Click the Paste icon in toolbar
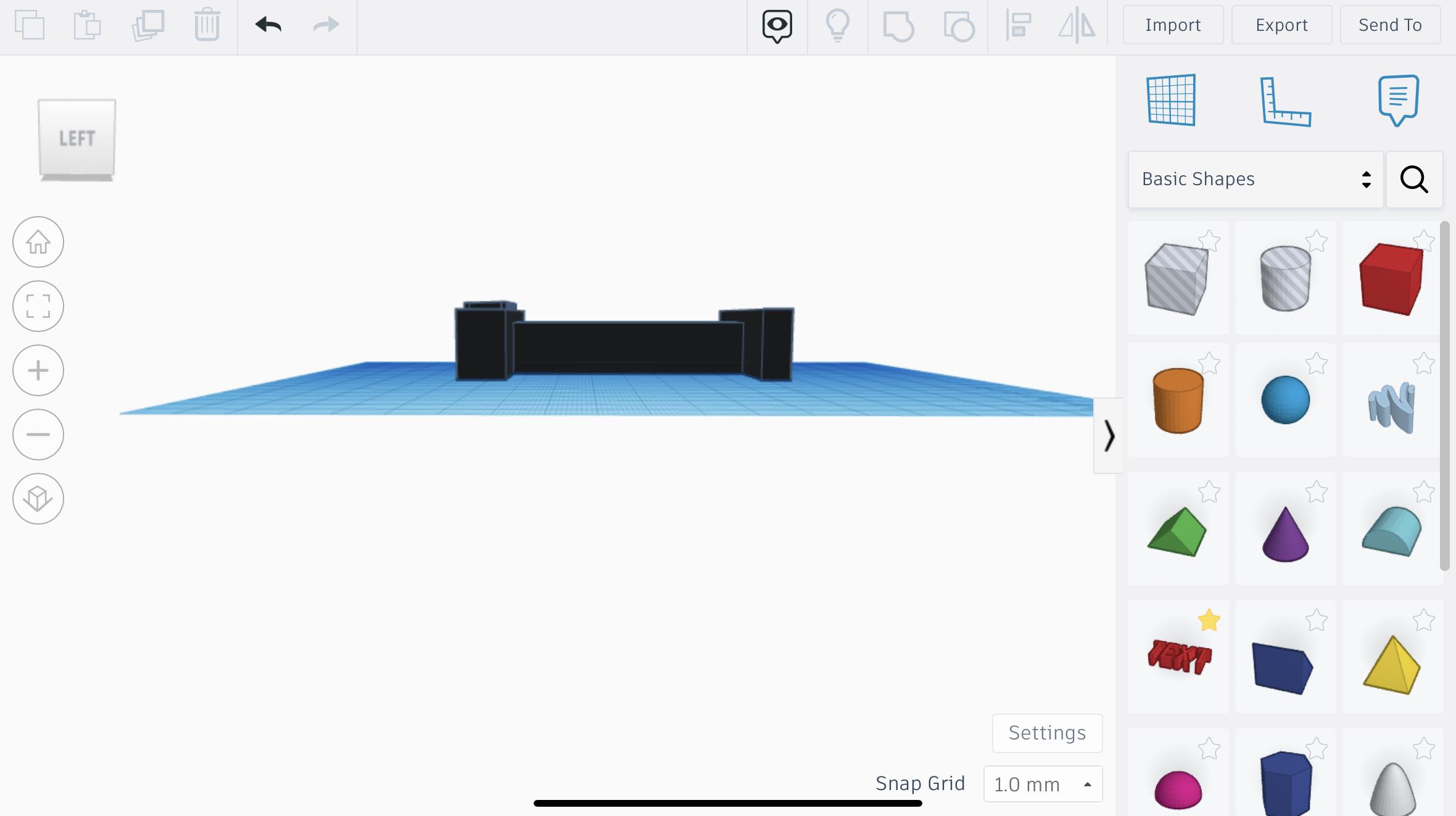 [87, 25]
